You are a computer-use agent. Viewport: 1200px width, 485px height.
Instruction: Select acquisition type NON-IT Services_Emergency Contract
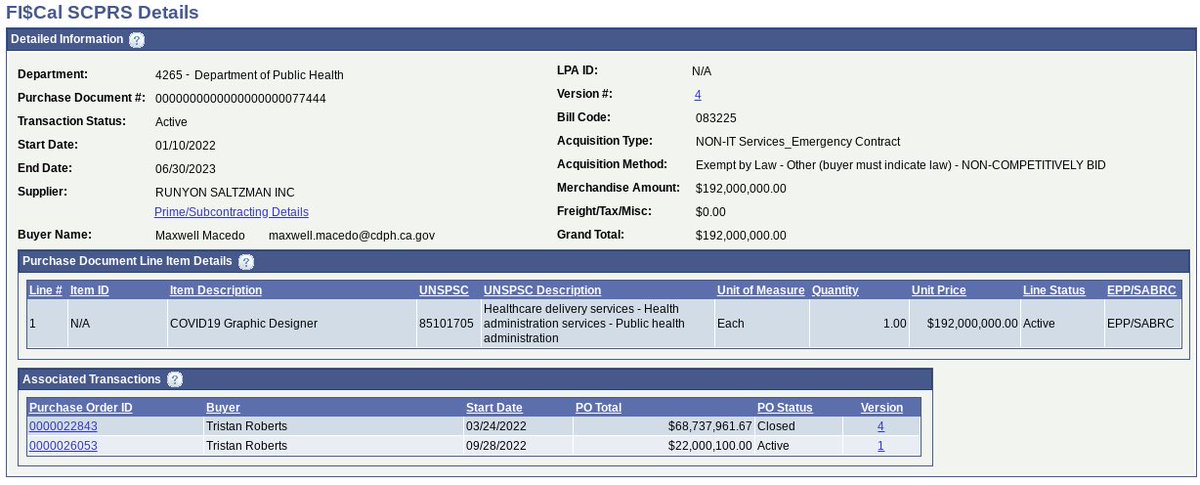(797, 141)
